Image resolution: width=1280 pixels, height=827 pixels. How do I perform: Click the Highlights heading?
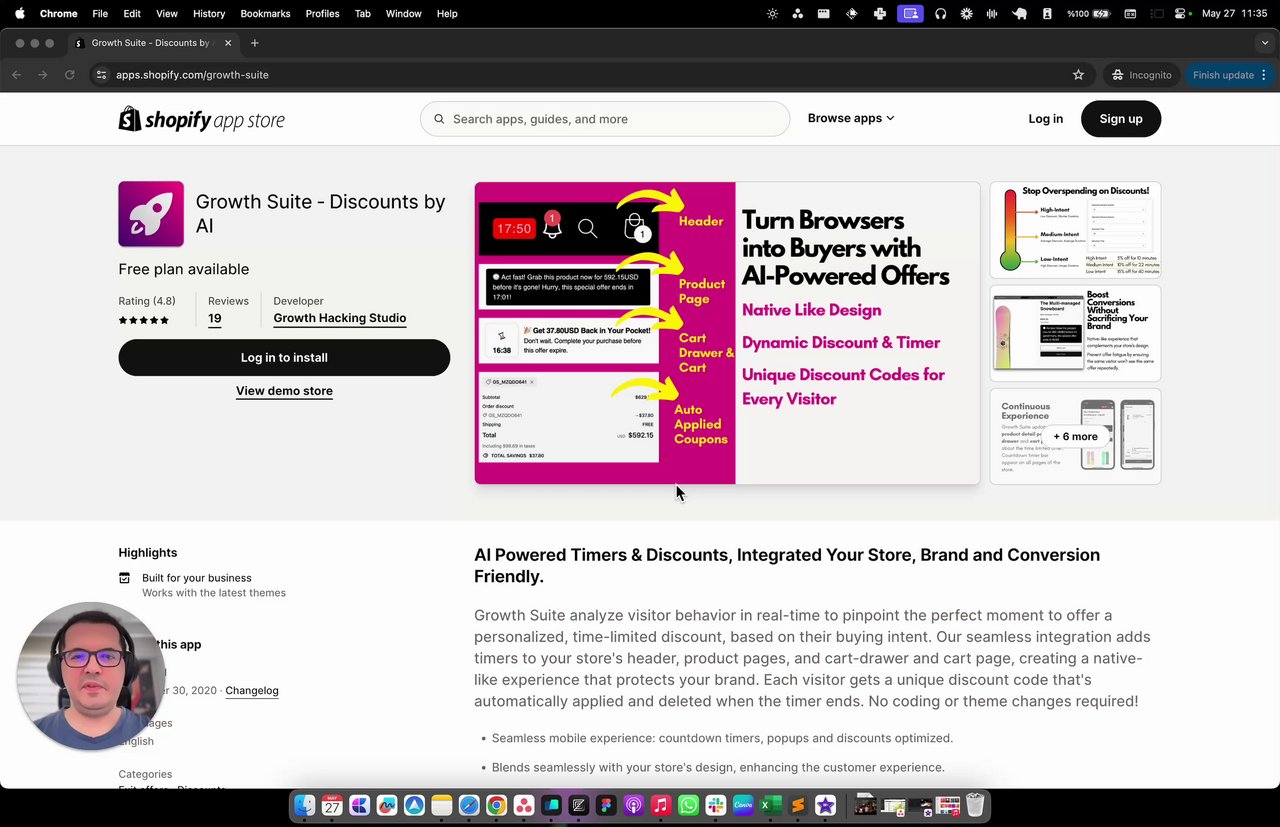148,552
